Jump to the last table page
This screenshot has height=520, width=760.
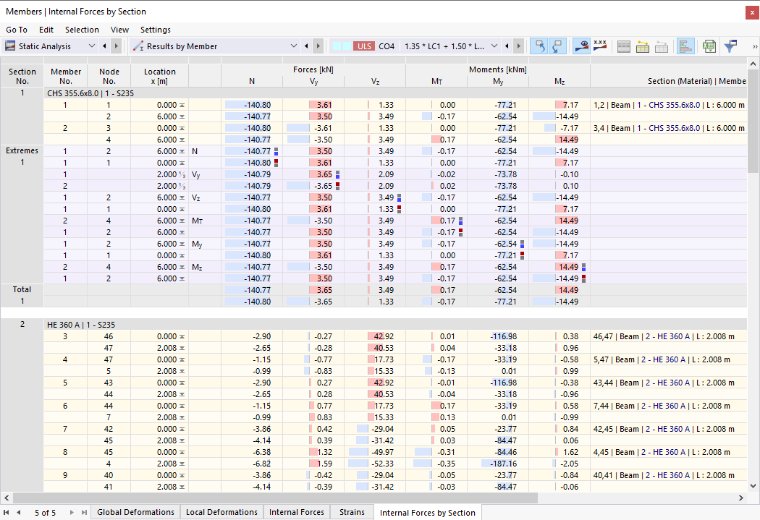tap(84, 512)
